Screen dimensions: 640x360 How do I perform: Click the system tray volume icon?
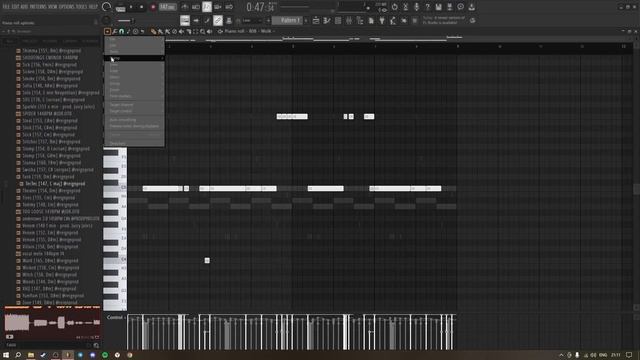(593, 355)
